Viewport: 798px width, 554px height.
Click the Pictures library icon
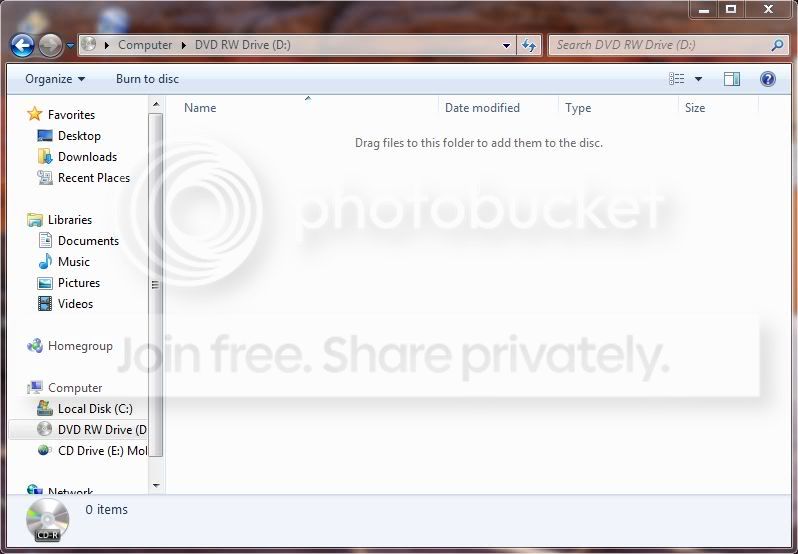coord(45,283)
